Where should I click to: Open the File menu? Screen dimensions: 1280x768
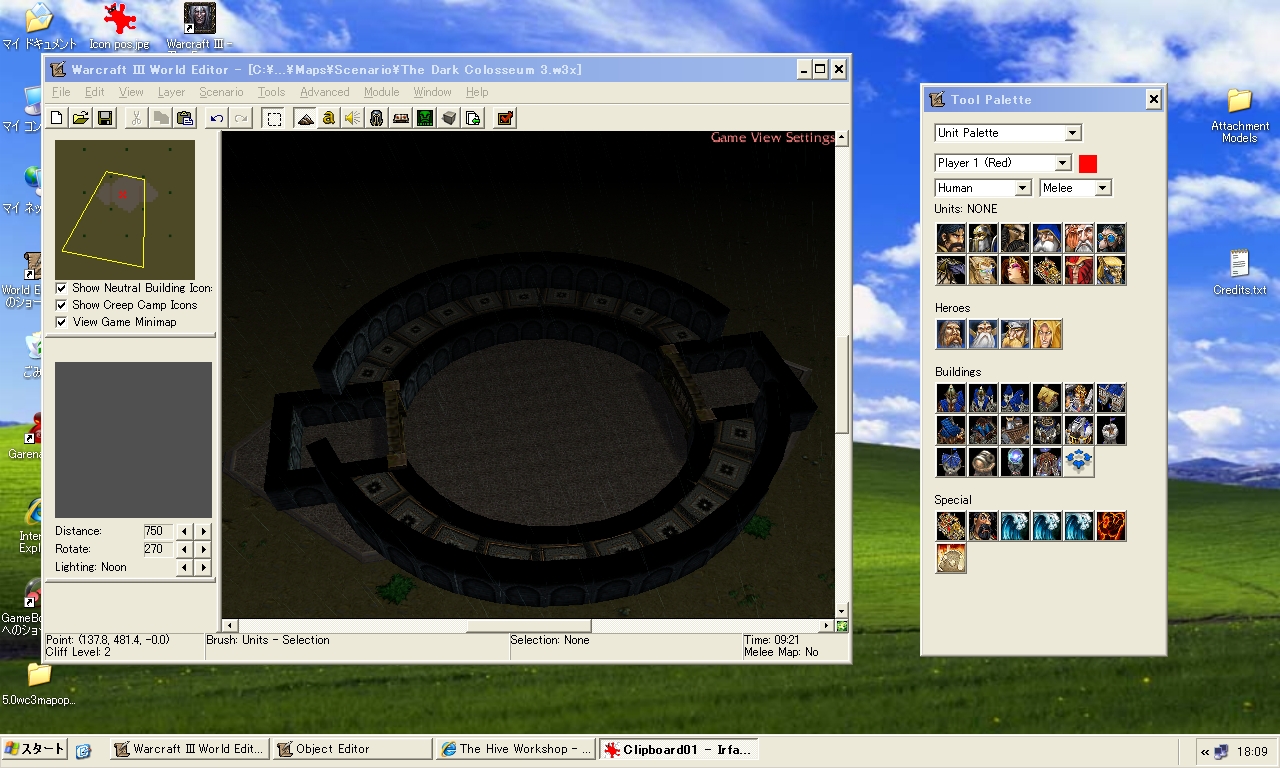coord(61,92)
